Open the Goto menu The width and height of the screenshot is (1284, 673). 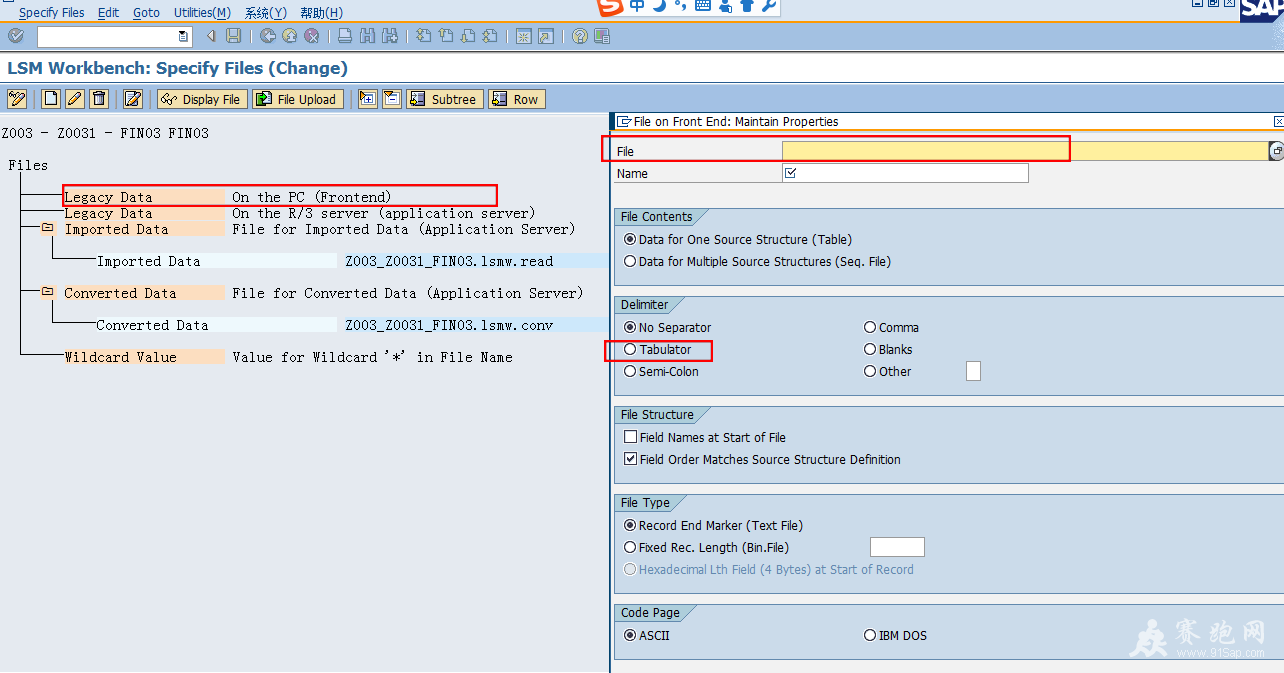[146, 13]
